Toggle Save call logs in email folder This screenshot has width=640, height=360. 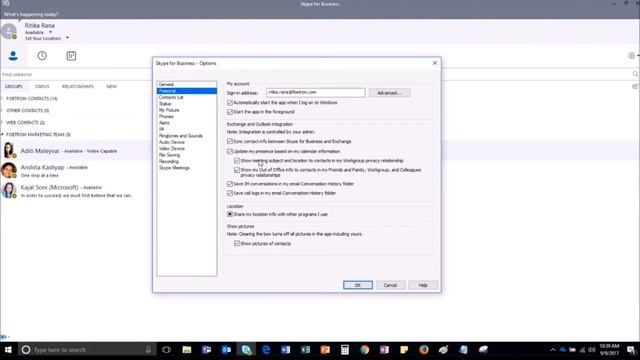click(x=230, y=193)
